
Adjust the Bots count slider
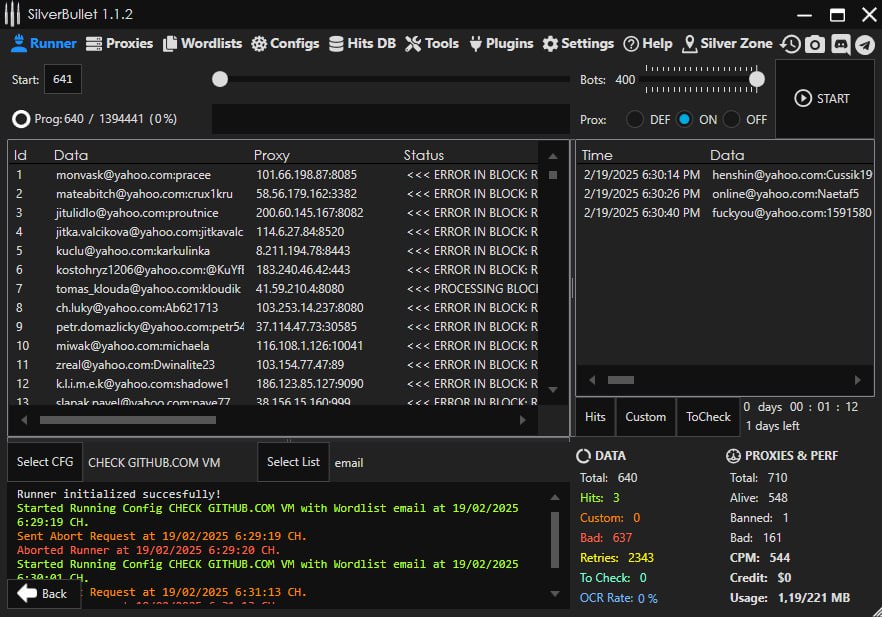coord(756,78)
